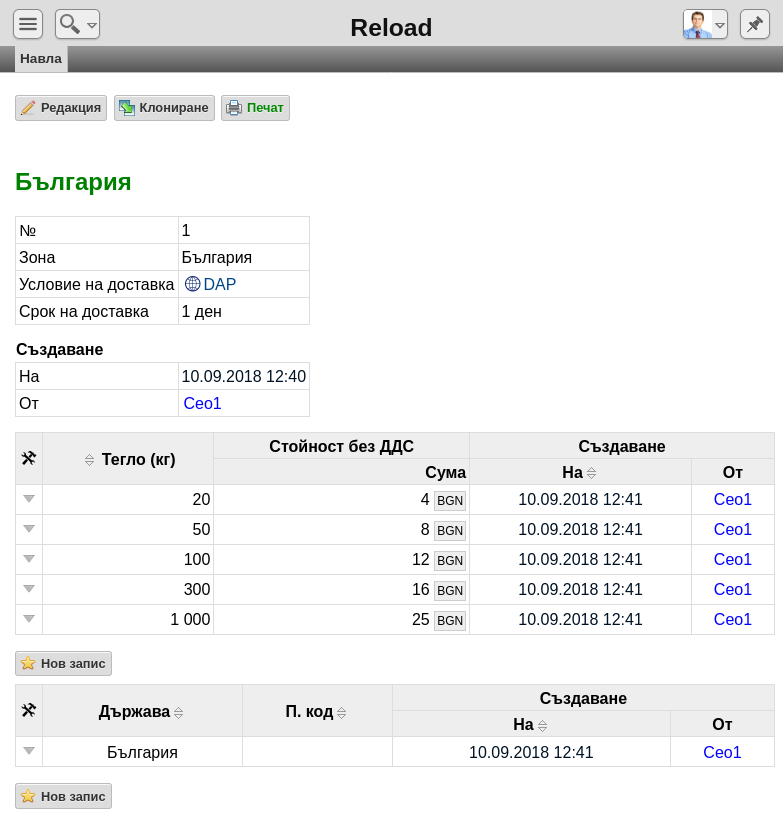The width and height of the screenshot is (783, 832).
Task: Expand row menu for 100 kg entry
Action: (x=29, y=559)
